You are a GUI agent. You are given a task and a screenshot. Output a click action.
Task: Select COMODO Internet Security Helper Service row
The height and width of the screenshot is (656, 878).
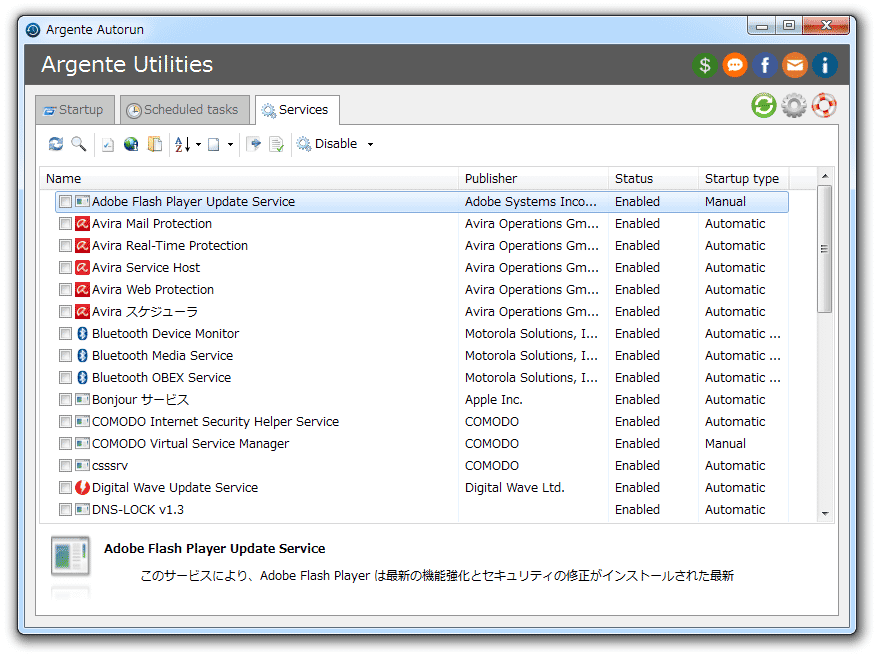point(422,421)
